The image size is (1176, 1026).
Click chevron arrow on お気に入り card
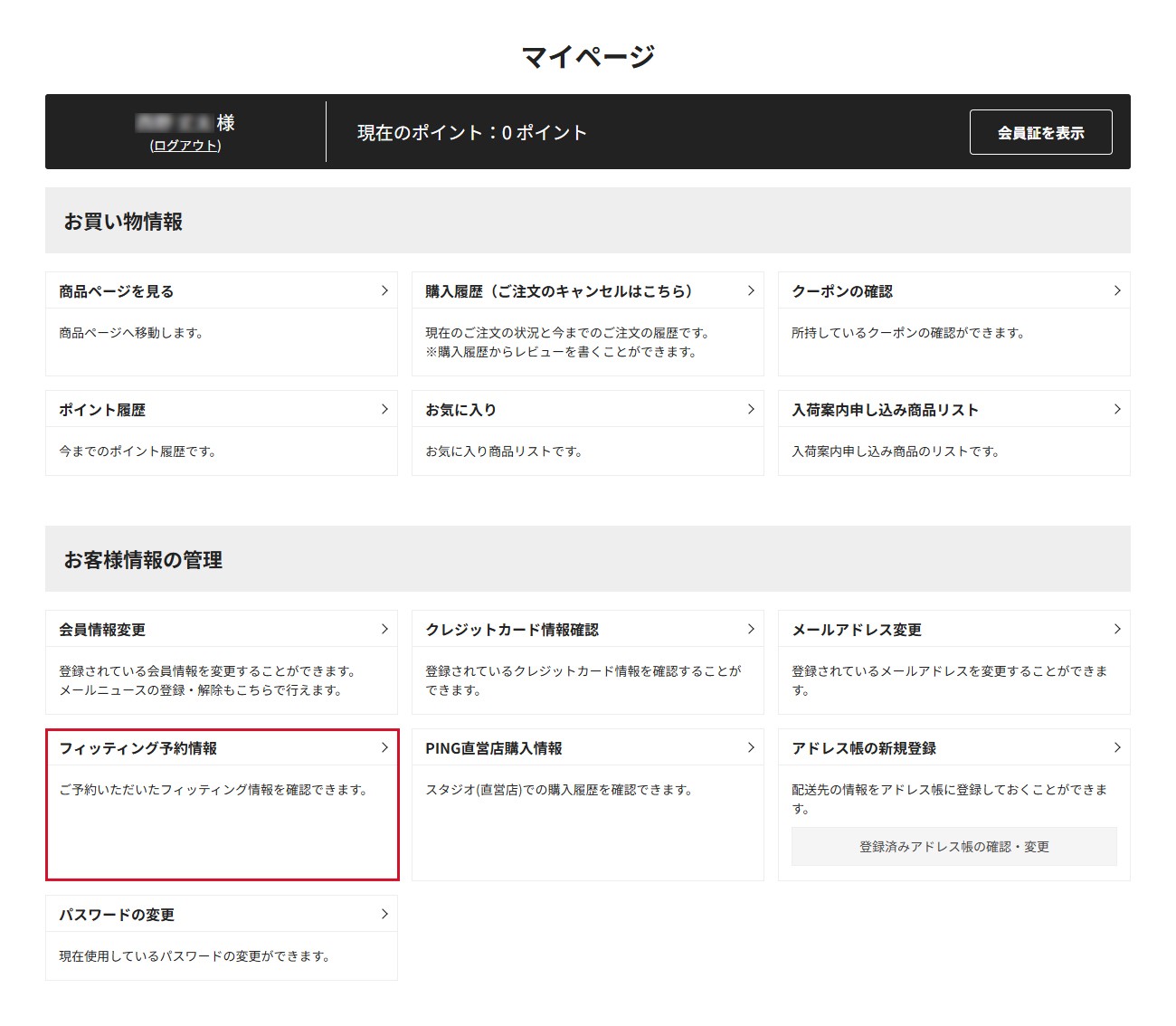pos(751,409)
